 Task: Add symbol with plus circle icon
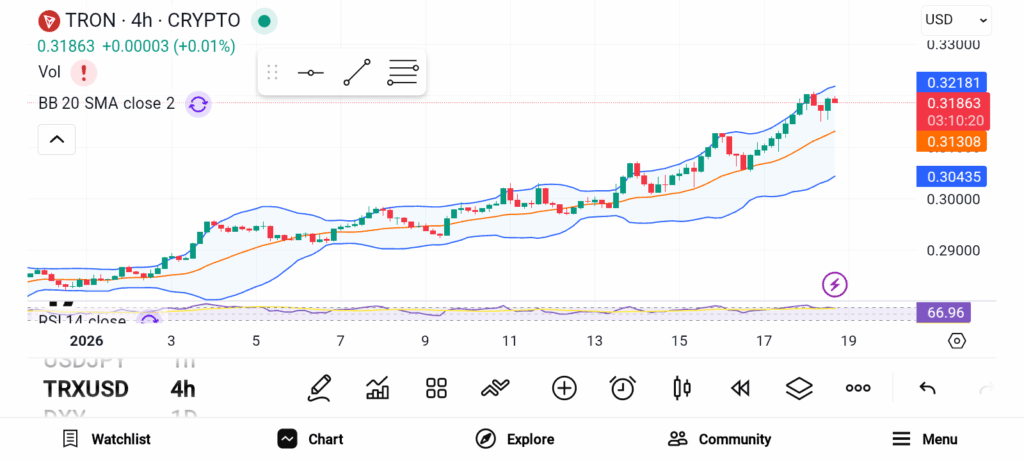coord(564,388)
